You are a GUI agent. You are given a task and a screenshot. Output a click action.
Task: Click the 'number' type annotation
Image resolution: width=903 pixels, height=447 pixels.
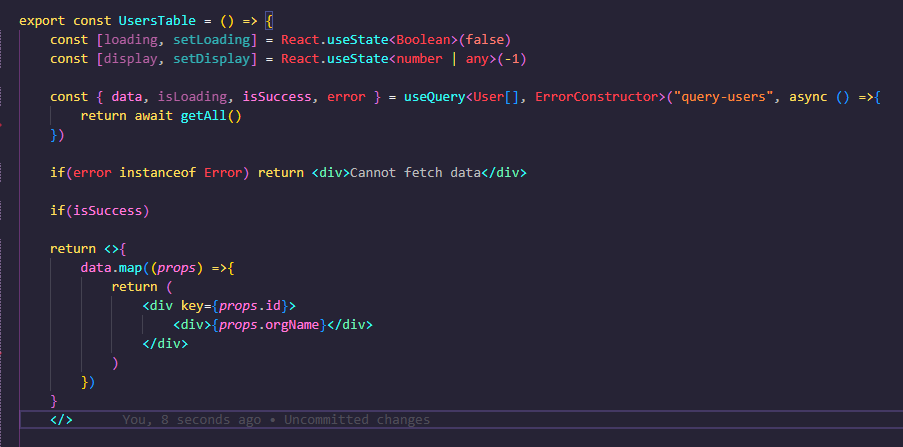coord(420,59)
